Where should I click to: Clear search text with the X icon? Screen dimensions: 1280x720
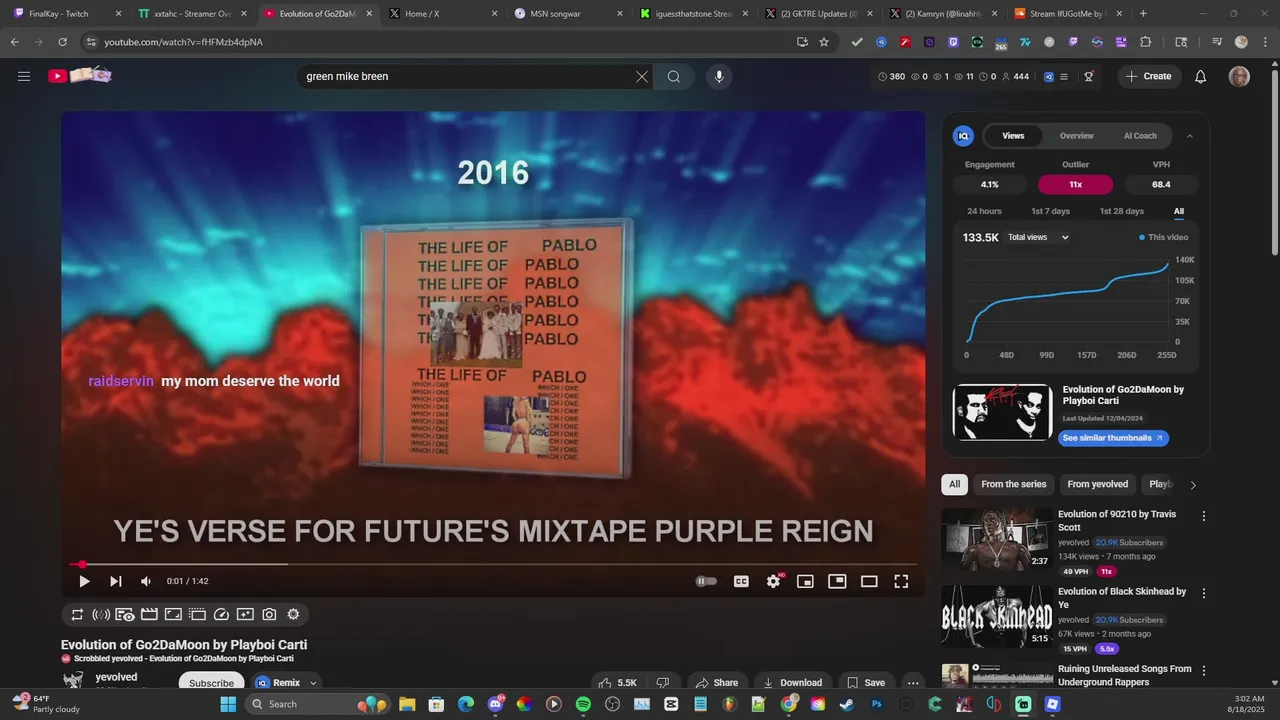click(642, 77)
